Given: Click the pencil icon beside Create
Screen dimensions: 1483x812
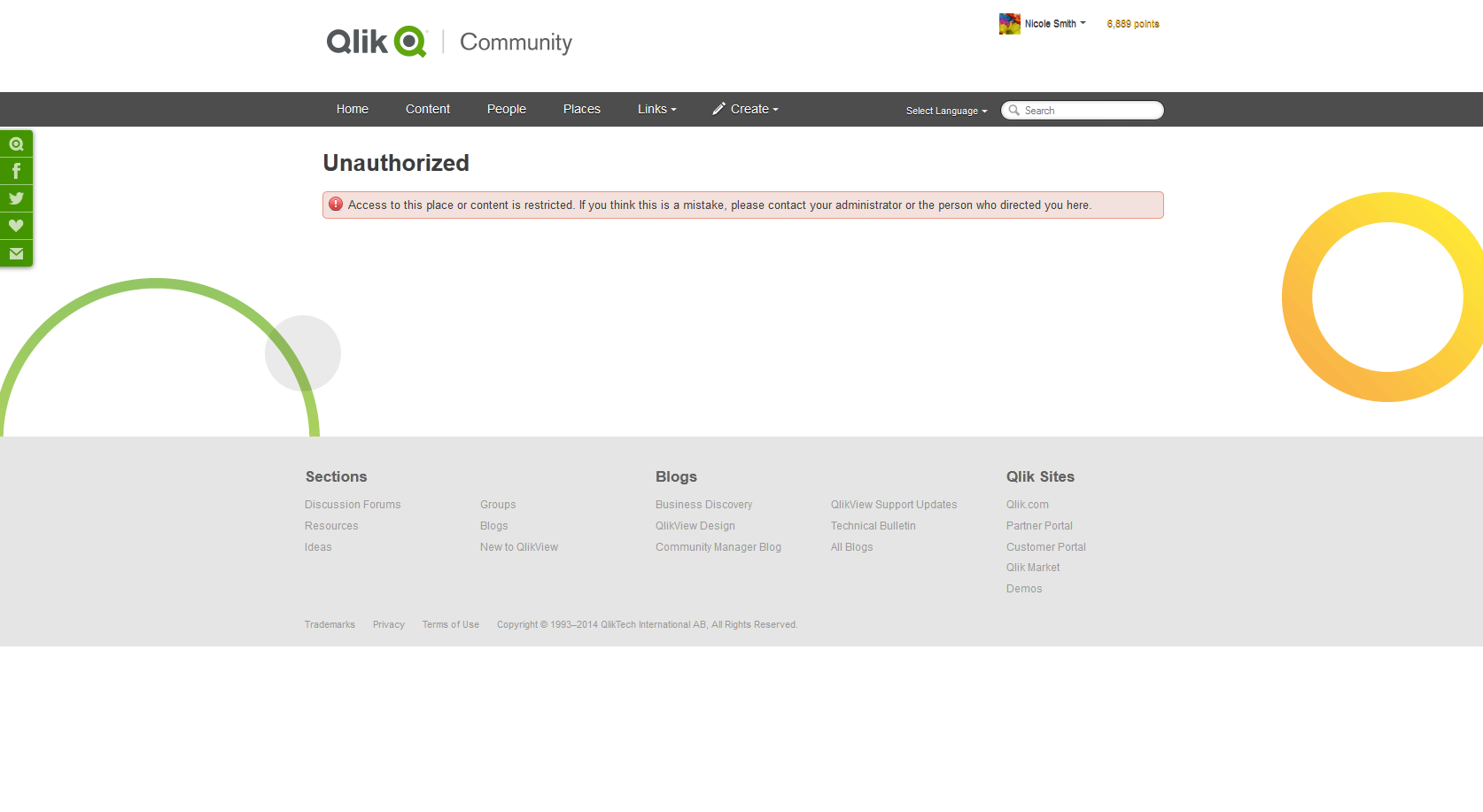Looking at the screenshot, I should coord(718,109).
